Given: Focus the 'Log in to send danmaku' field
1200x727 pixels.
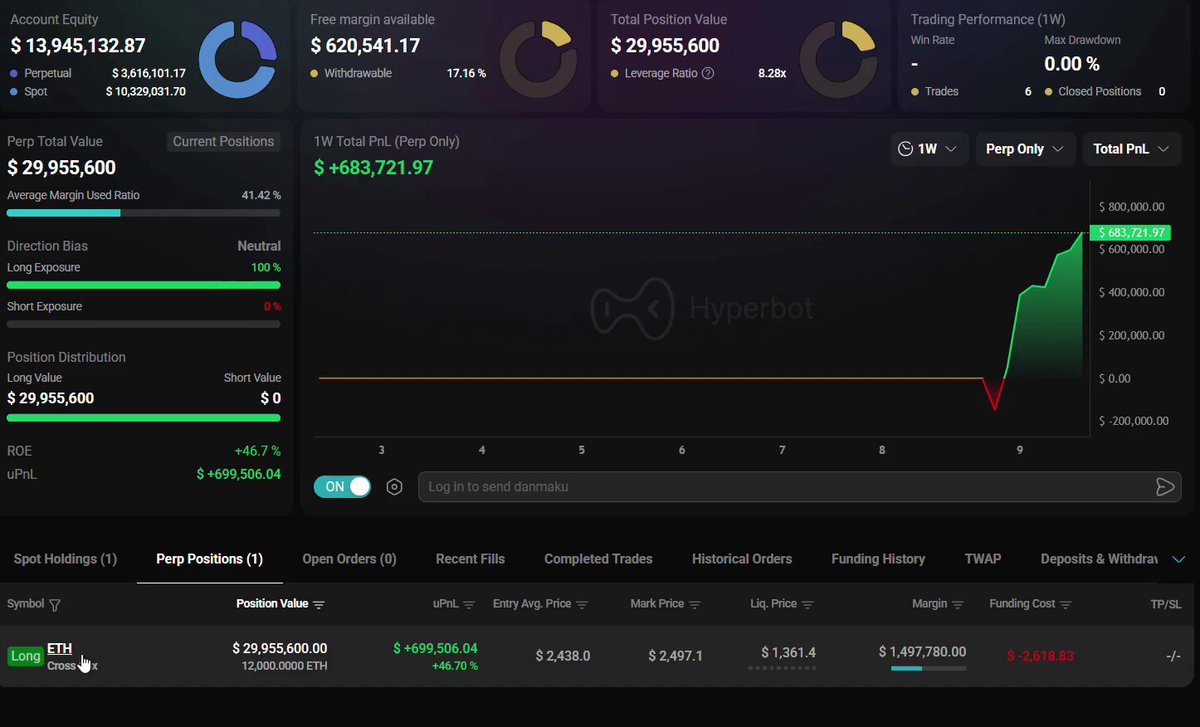Looking at the screenshot, I should pos(798,487).
